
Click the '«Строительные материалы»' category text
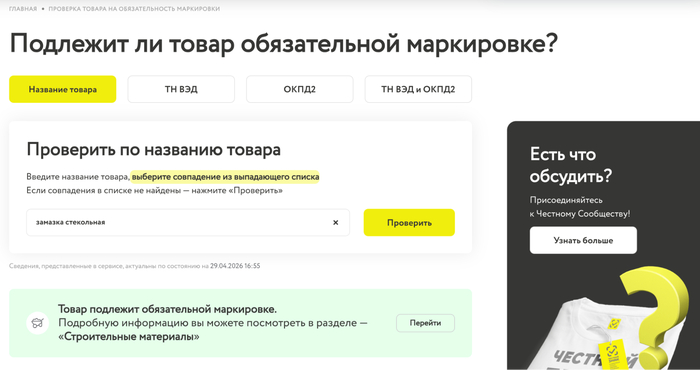coord(129,337)
